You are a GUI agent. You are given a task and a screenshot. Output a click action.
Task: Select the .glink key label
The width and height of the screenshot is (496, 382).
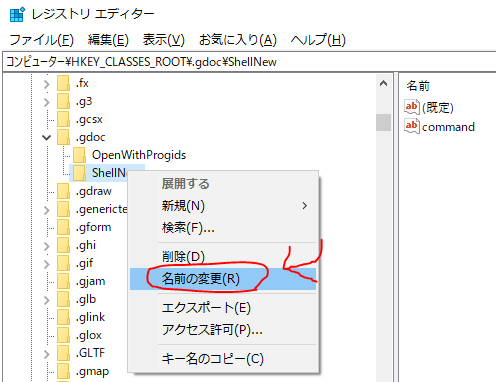click(90, 317)
